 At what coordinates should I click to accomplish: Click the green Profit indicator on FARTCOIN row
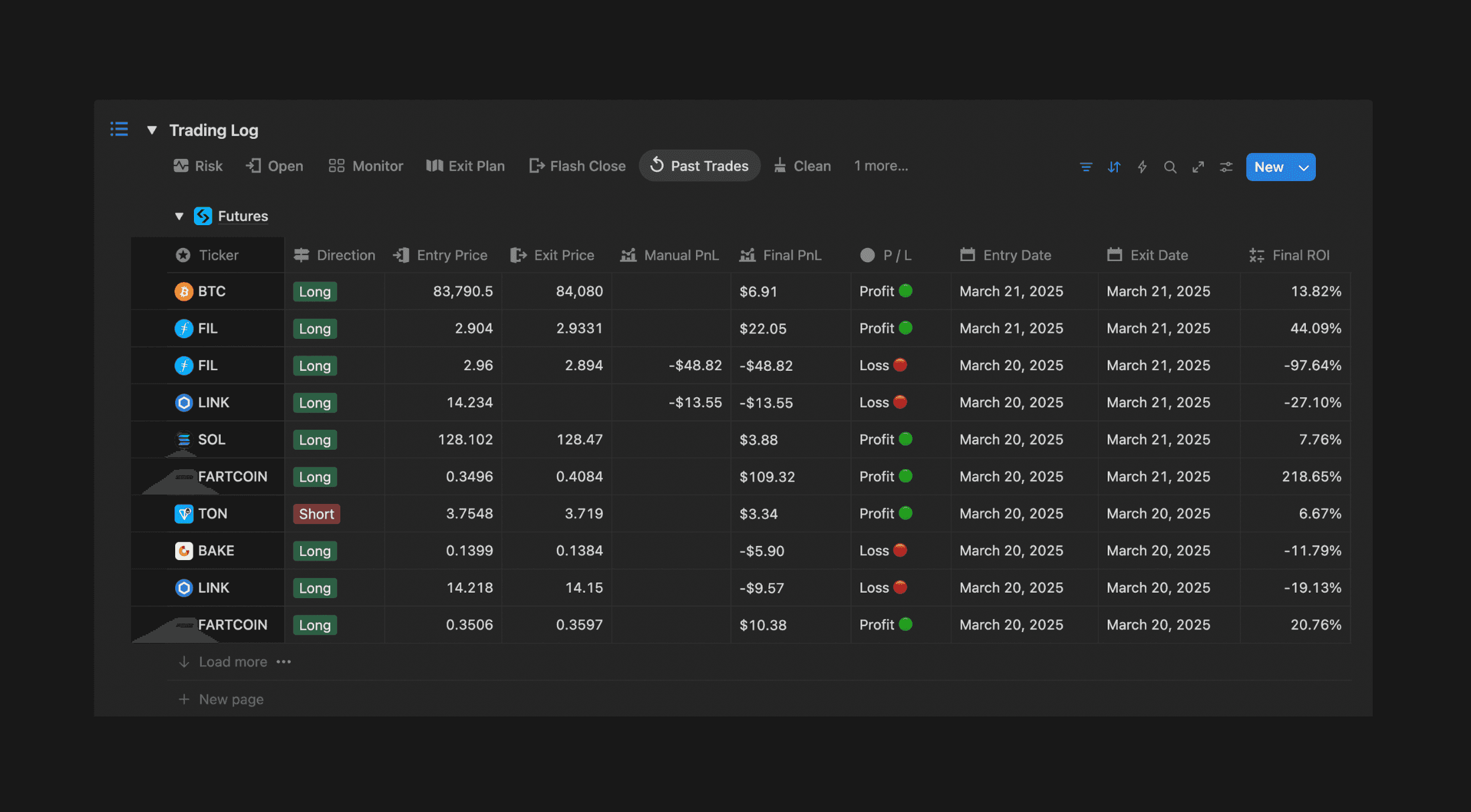tap(906, 477)
